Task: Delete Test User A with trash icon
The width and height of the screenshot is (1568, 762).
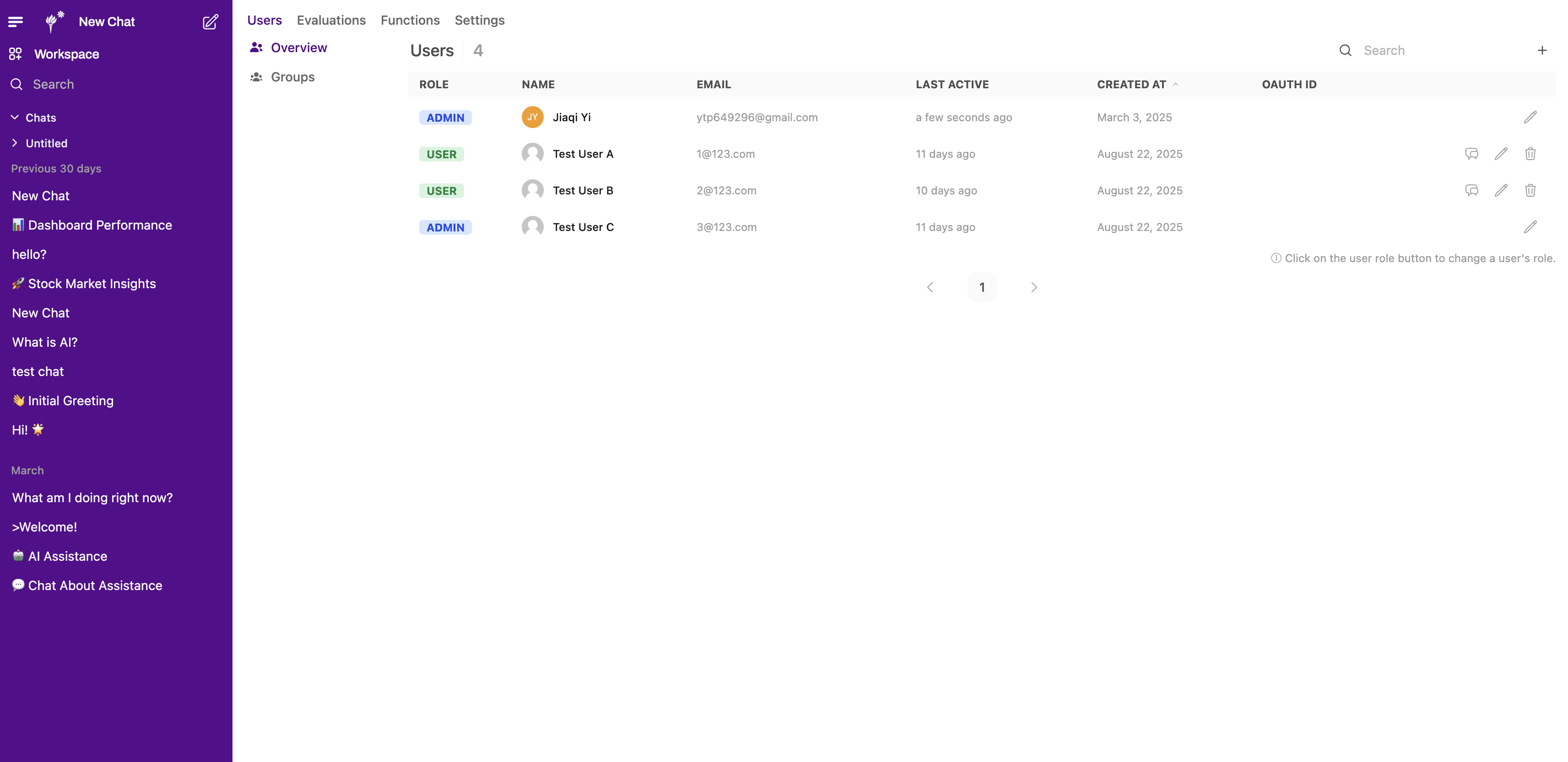Action: (x=1530, y=154)
